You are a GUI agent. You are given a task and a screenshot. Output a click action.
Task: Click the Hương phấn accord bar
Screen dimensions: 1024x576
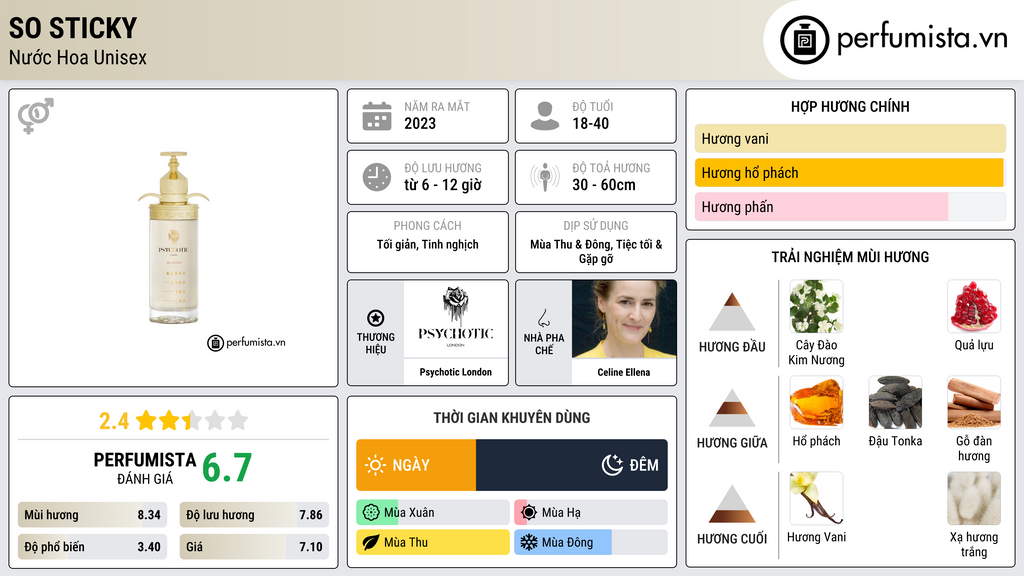coord(850,207)
